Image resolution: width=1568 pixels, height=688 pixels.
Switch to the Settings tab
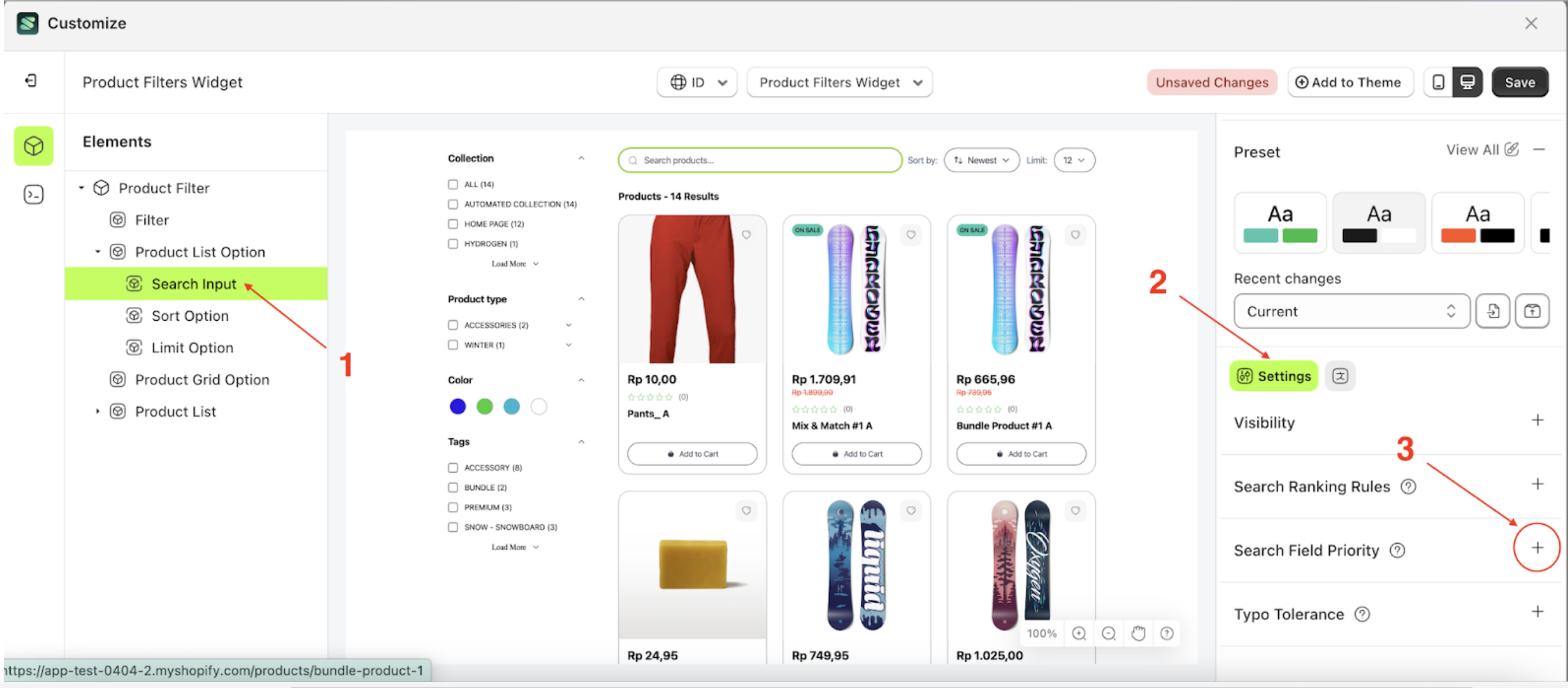[x=1274, y=376]
